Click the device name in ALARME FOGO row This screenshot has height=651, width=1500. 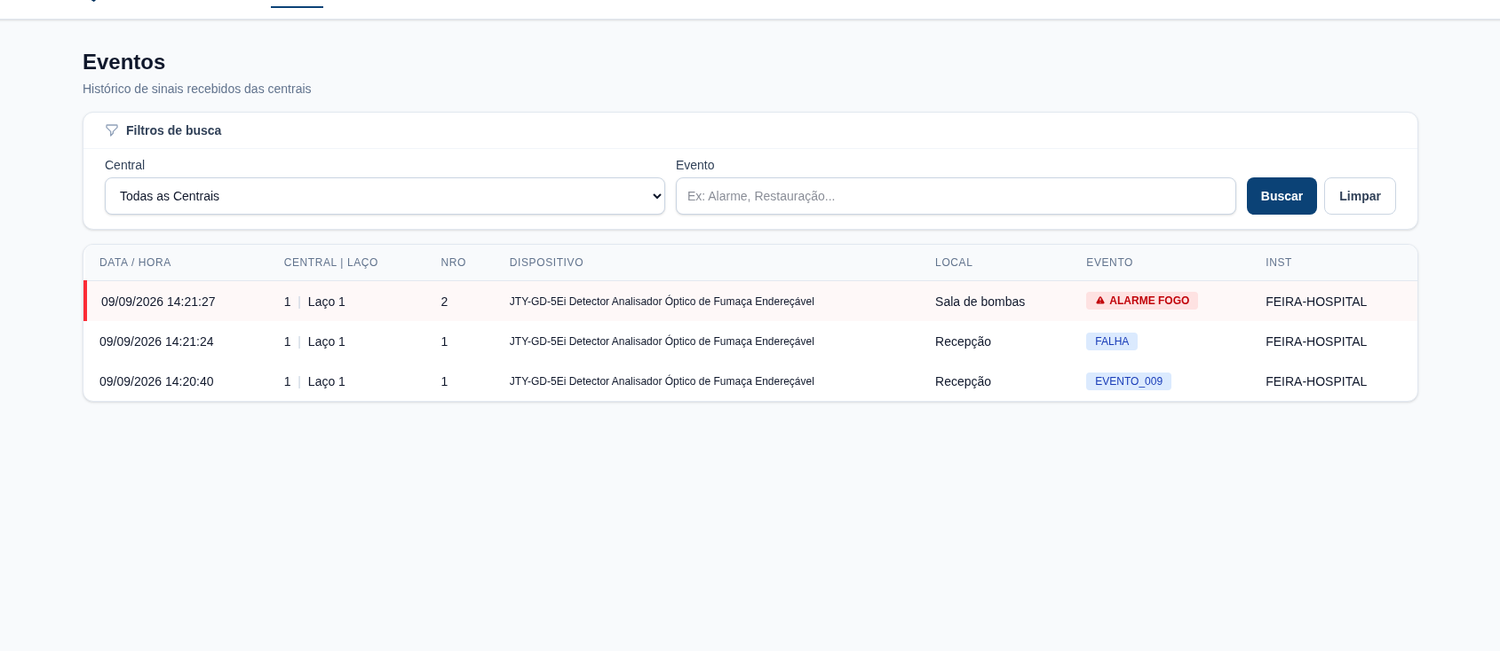tap(662, 301)
